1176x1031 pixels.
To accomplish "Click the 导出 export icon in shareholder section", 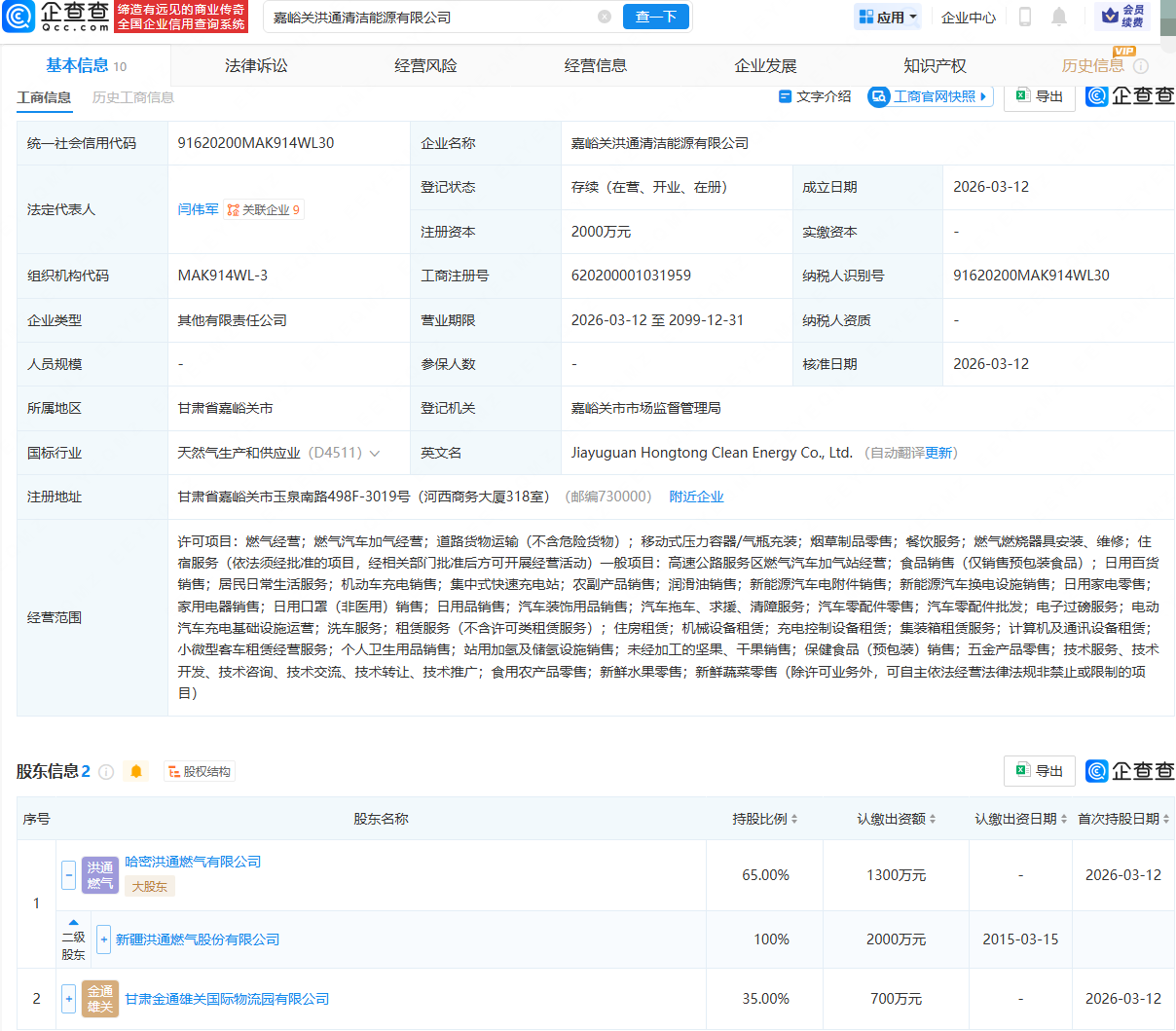I will 1039,770.
